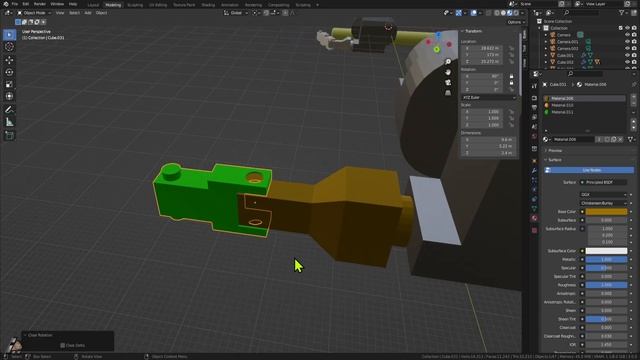Open the World properties tab icon
Image resolution: width=640 pixels, height=360 pixels.
(534, 136)
